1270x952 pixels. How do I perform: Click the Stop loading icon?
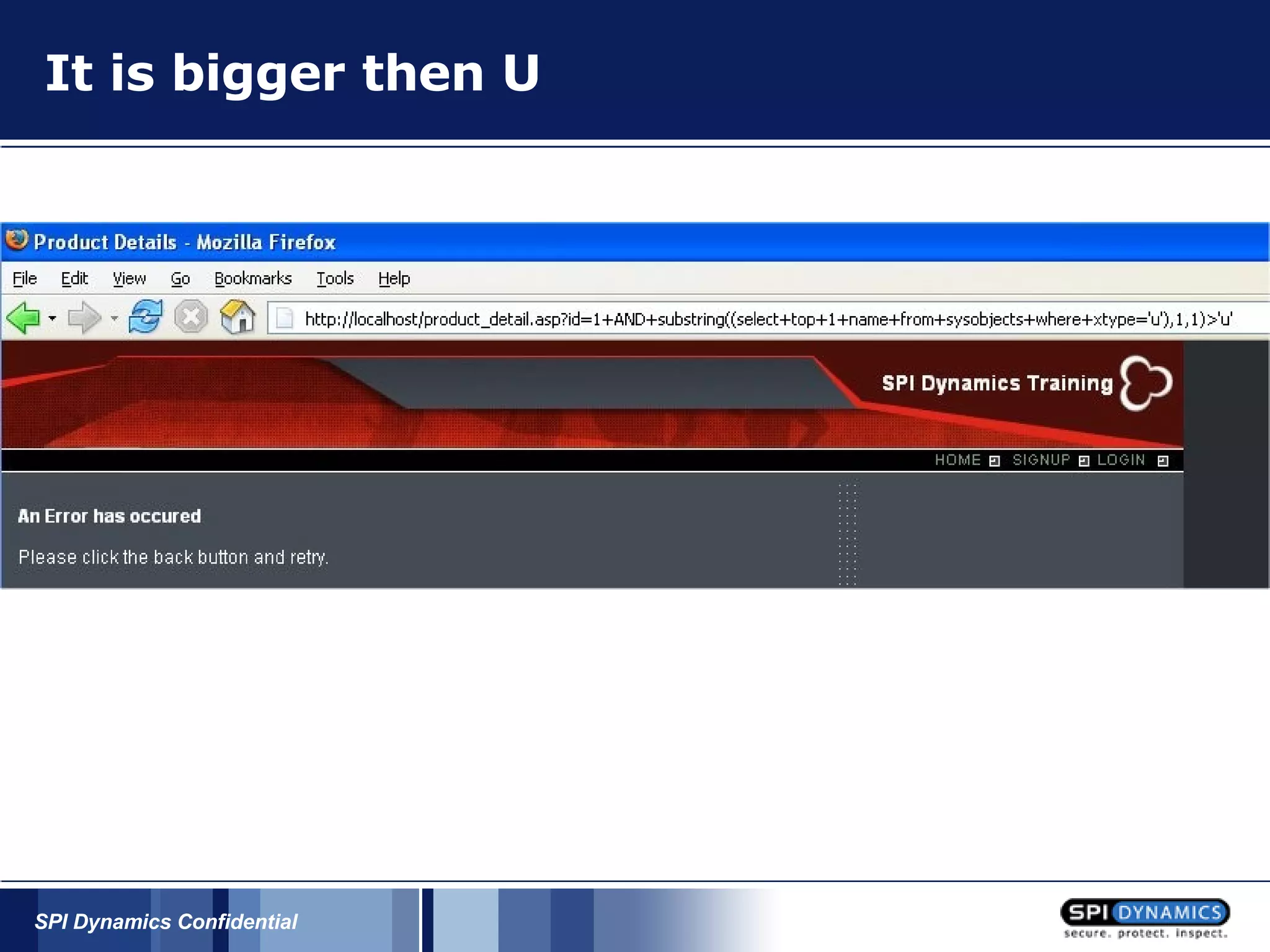pos(190,317)
